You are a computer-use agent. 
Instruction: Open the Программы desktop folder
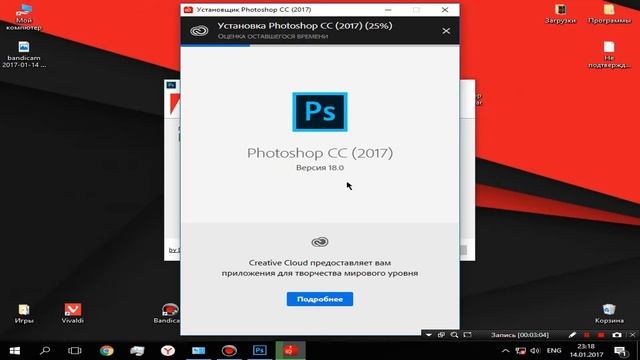609,14
